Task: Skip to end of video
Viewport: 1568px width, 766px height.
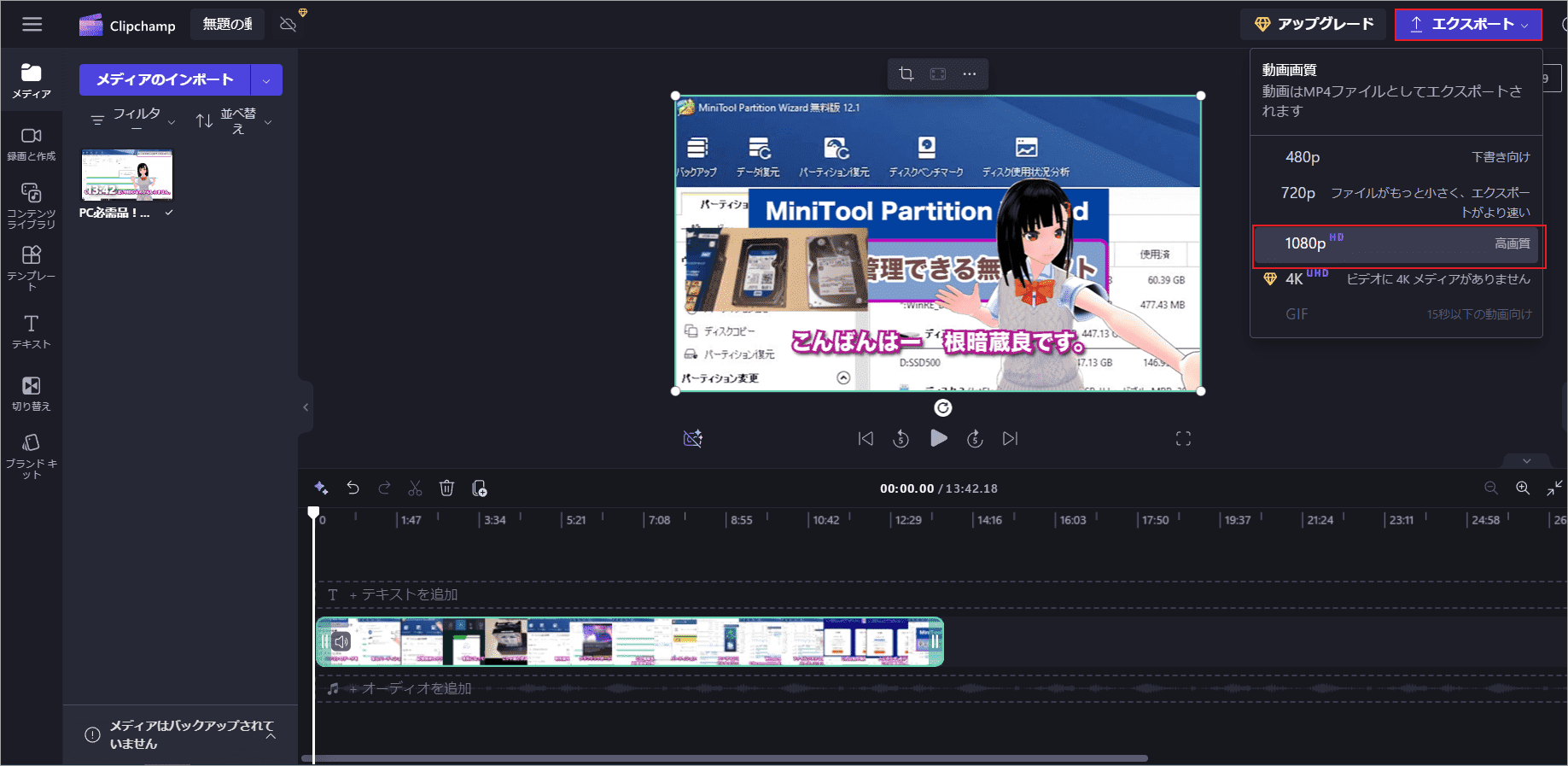Action: (1011, 439)
